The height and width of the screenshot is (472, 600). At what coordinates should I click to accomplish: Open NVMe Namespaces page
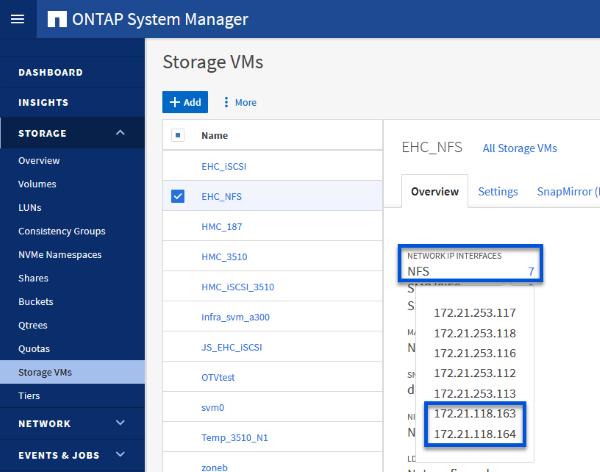(59, 255)
